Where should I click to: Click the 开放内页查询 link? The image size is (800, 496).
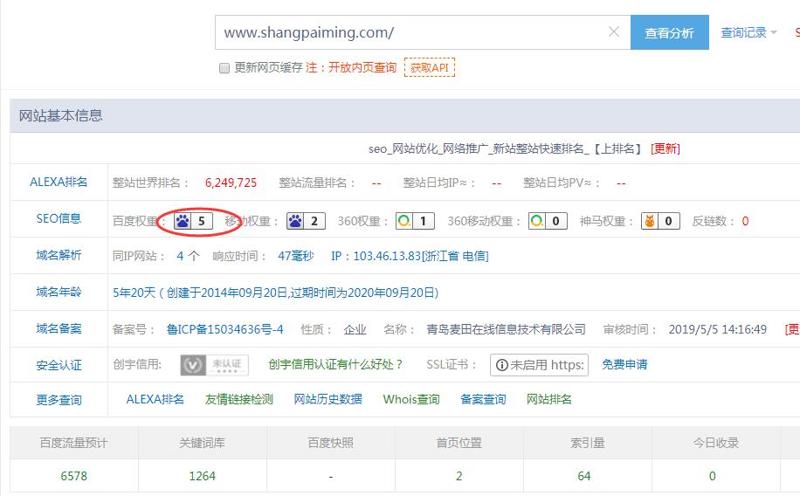362,67
